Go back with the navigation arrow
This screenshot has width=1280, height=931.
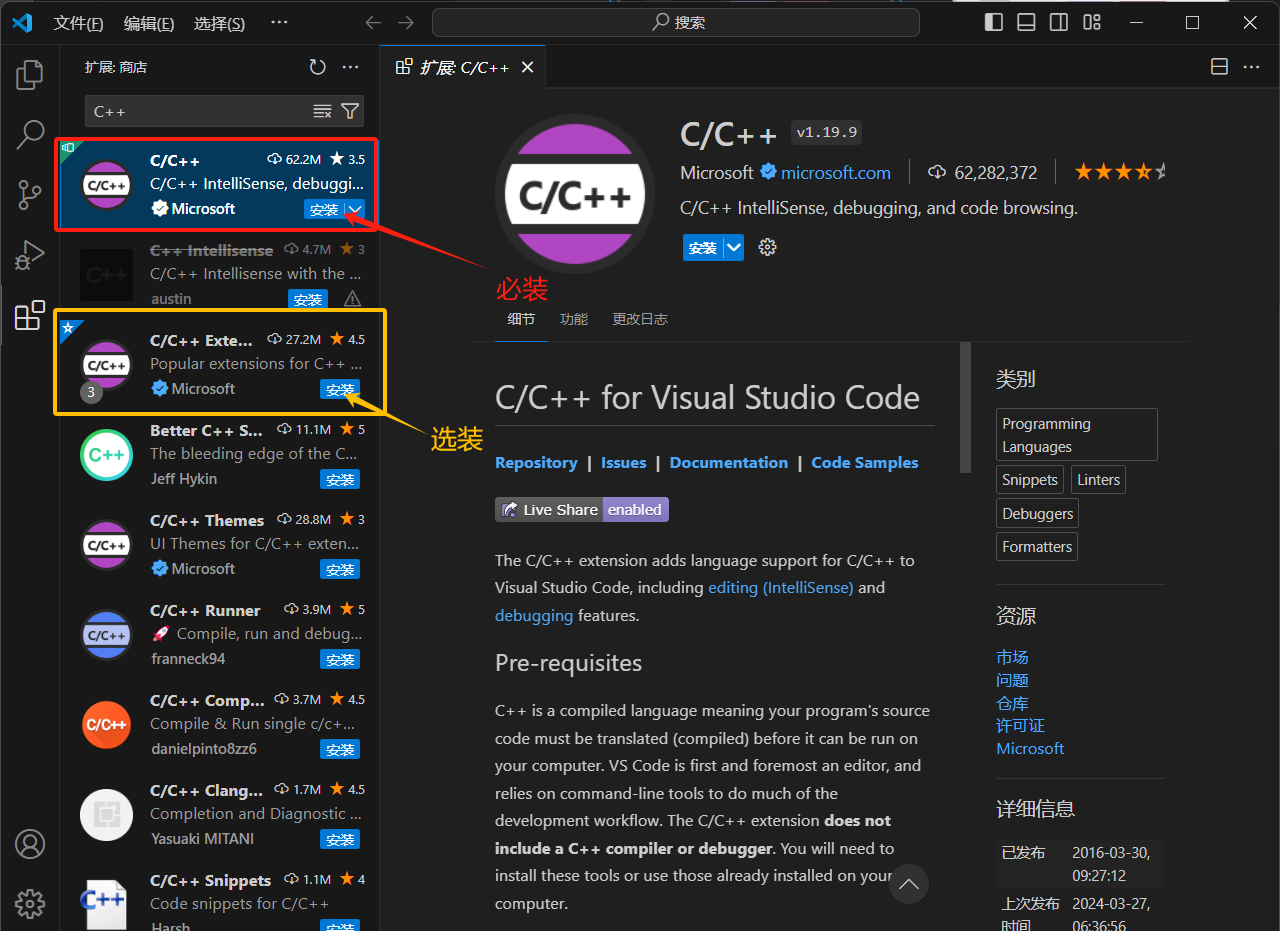point(373,22)
